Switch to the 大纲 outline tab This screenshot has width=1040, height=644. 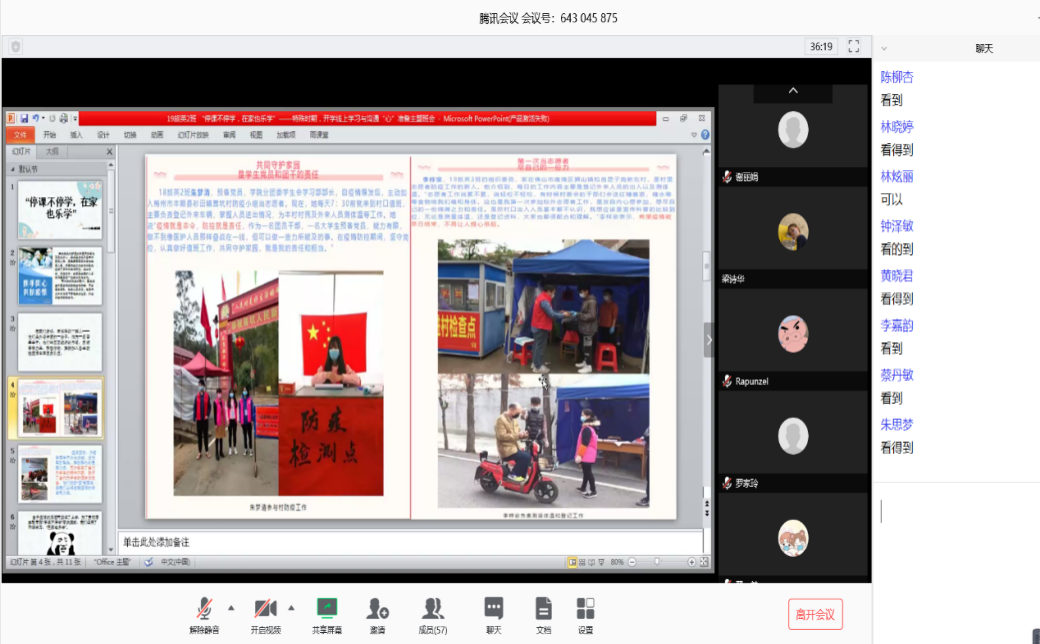click(51, 151)
